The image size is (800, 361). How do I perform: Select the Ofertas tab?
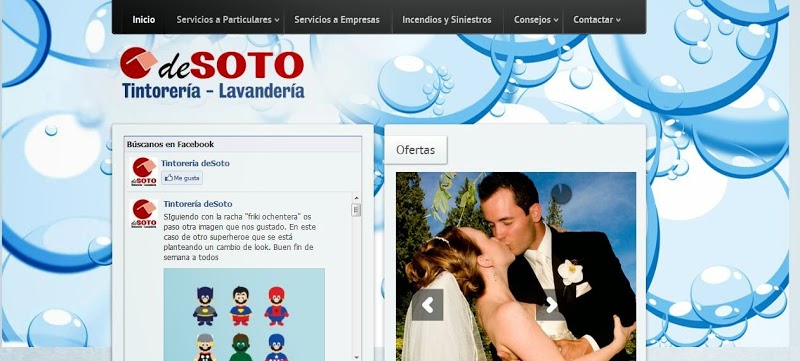point(415,150)
